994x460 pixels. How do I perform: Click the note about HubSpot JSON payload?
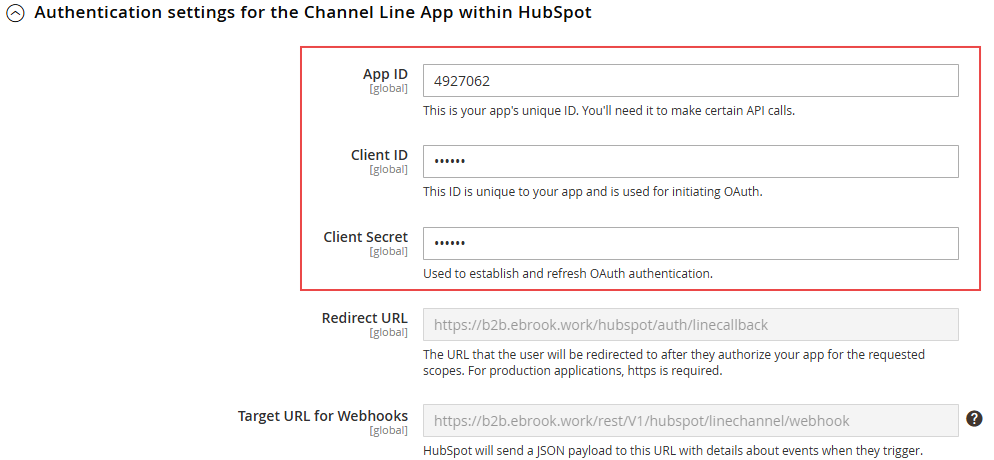[x=672, y=451]
